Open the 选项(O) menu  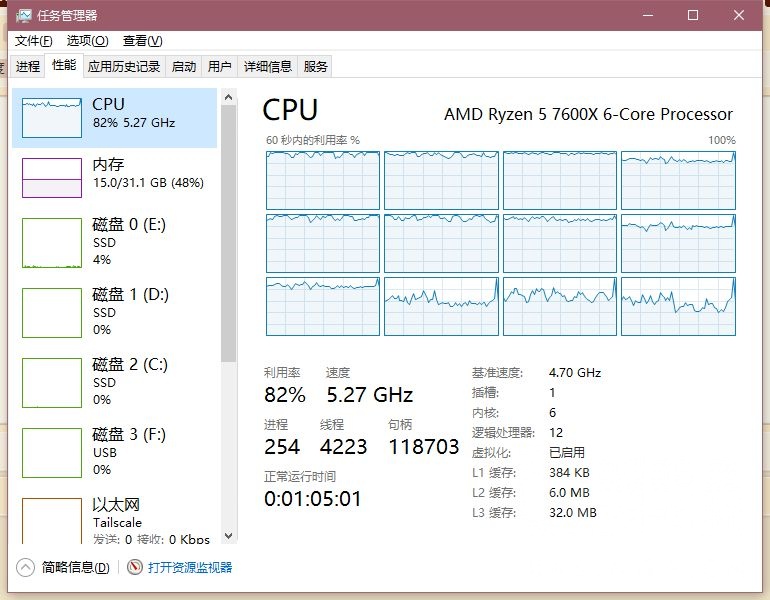click(87, 40)
